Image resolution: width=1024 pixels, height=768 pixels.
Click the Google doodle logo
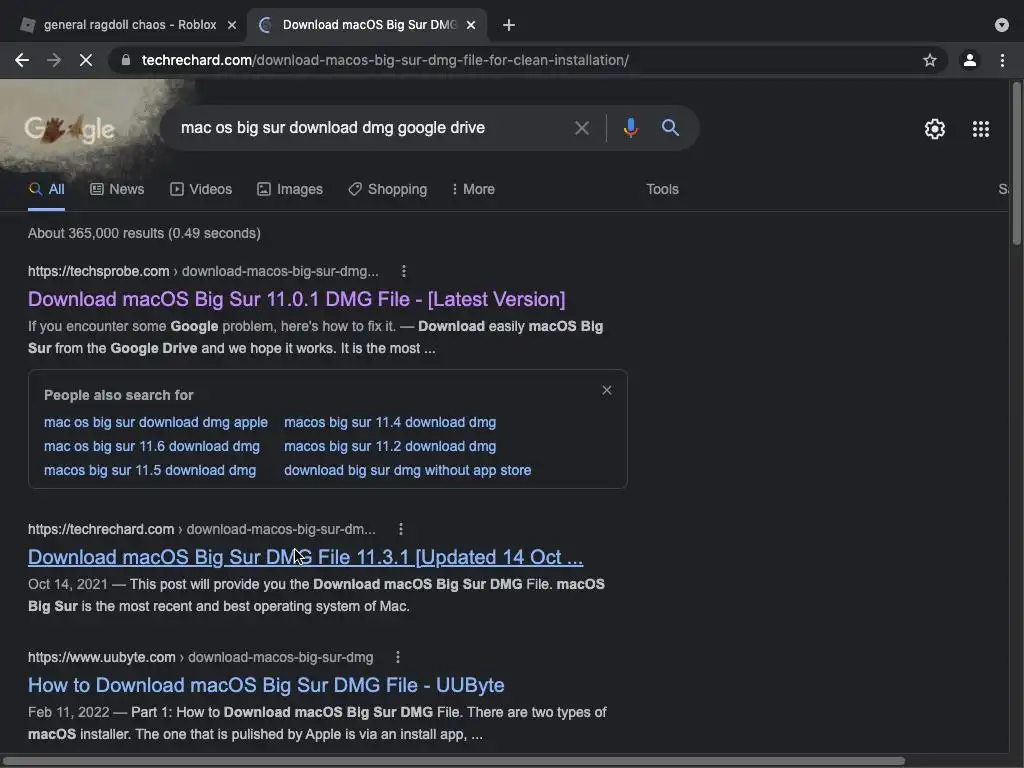[x=70, y=129]
